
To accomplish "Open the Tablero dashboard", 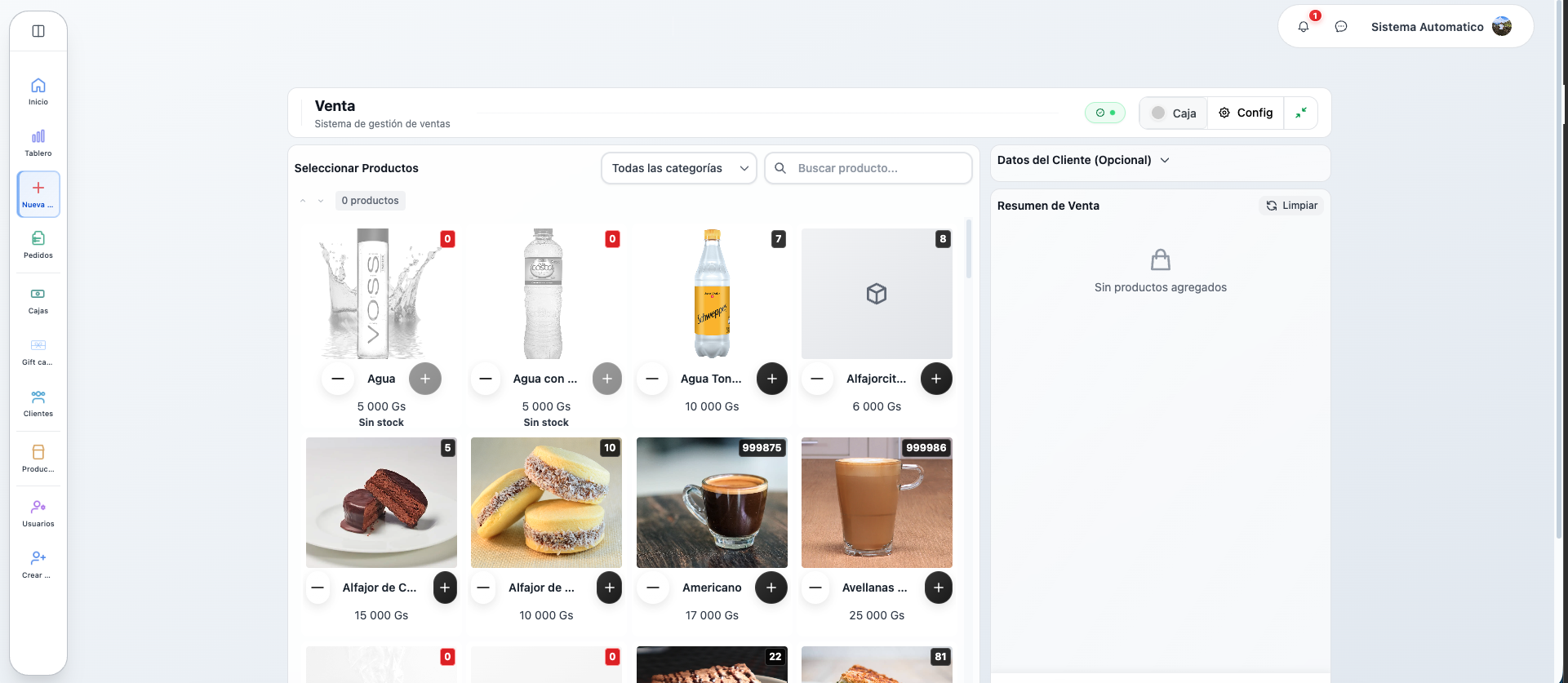I will coord(38,143).
